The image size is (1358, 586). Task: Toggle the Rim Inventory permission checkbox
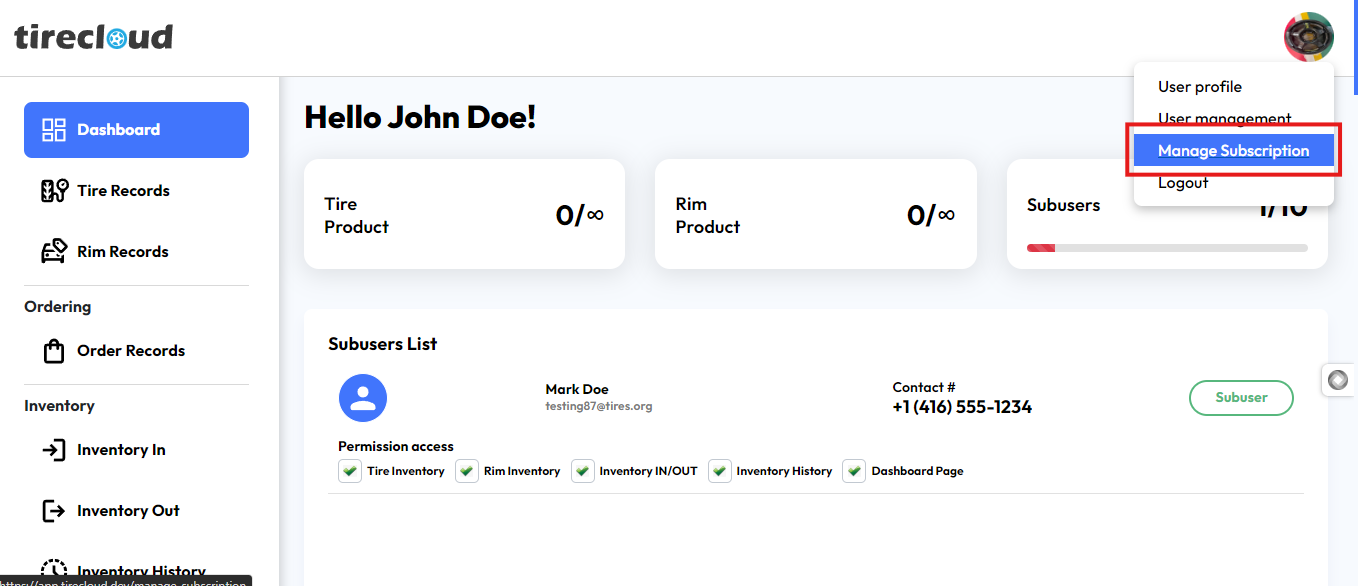[467, 471]
